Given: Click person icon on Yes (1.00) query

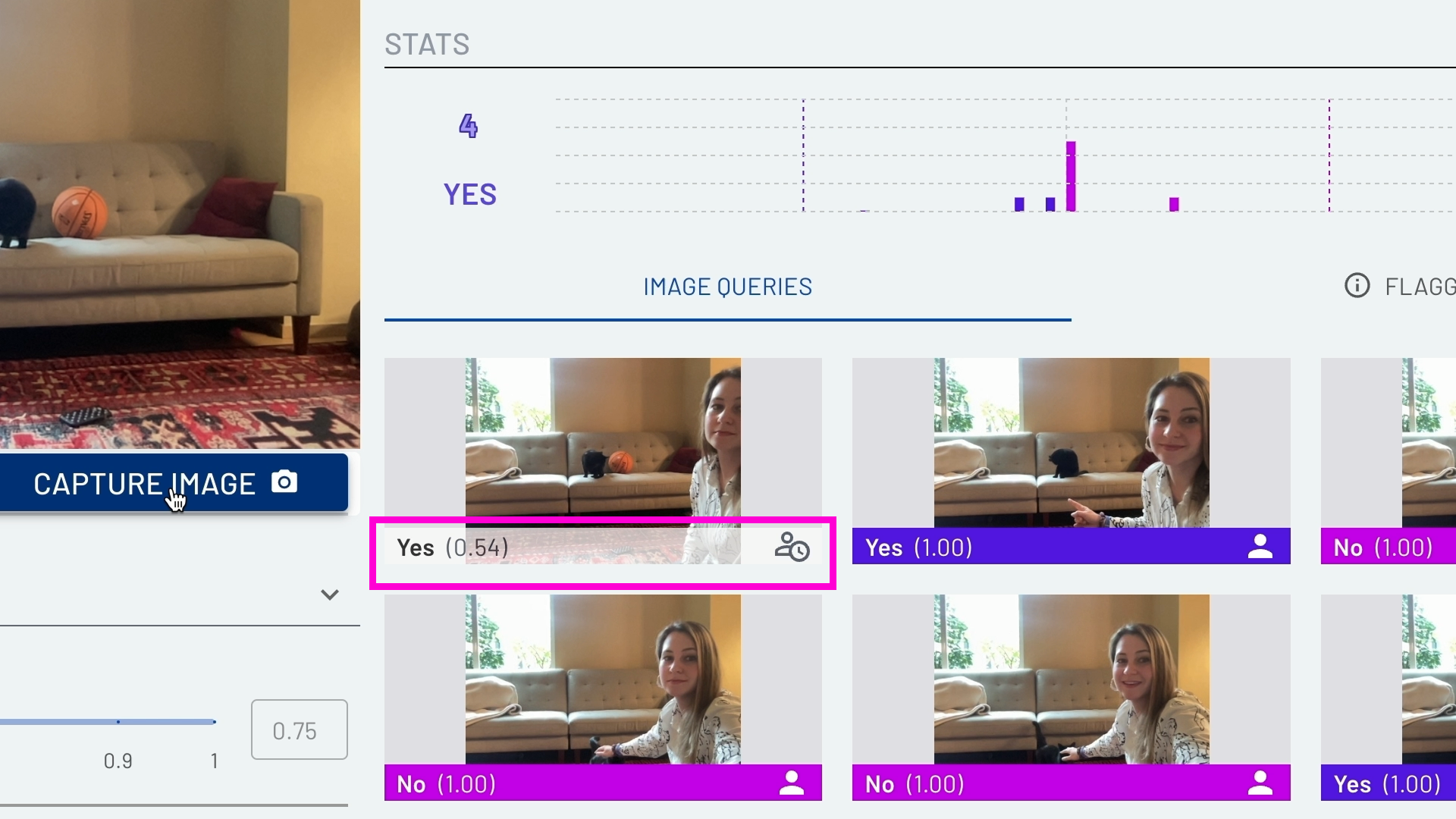Looking at the screenshot, I should [x=1260, y=547].
